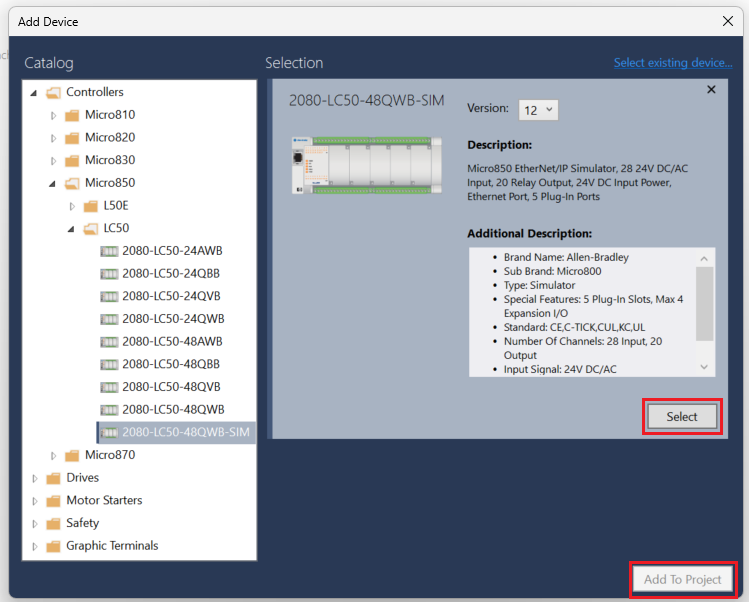
Task: Expand the Micro830 folder arrow
Action: coord(53,161)
